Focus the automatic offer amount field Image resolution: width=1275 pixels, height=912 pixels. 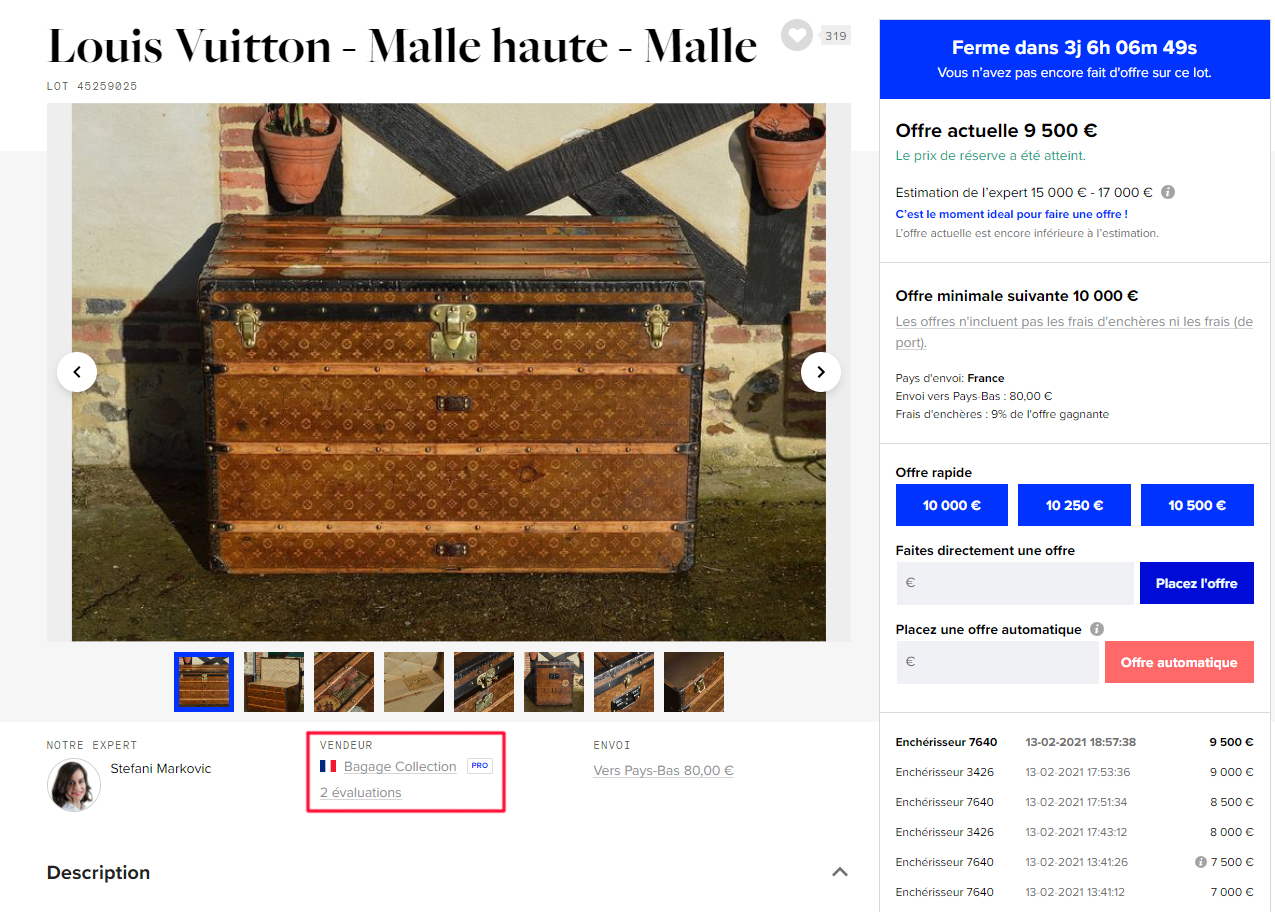pos(997,662)
